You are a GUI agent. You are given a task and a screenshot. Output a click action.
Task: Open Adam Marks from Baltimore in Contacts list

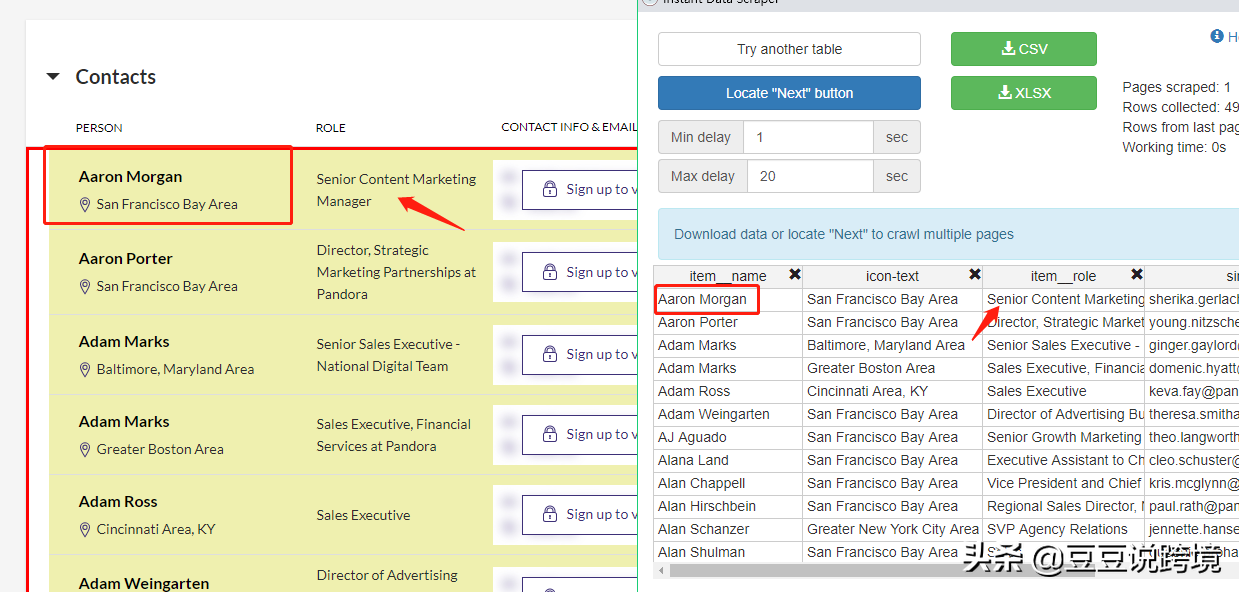(124, 342)
